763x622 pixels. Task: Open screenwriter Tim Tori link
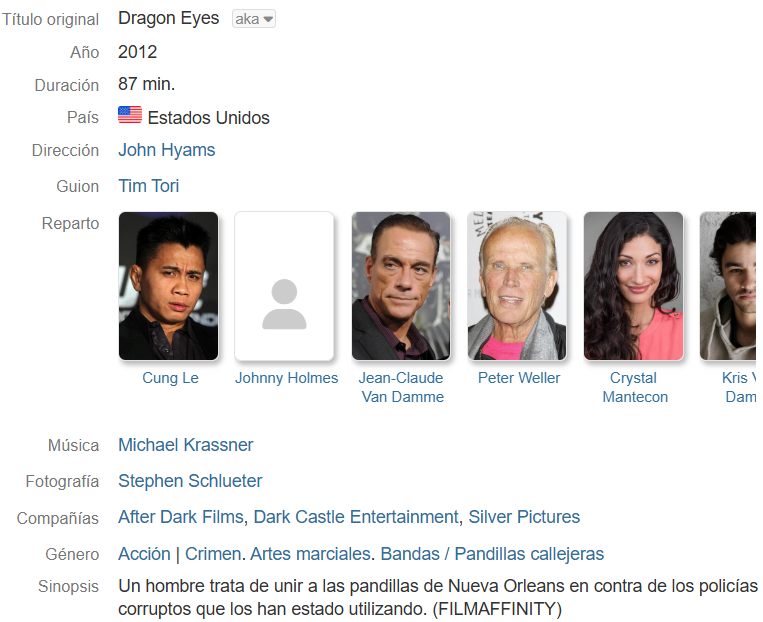click(148, 186)
